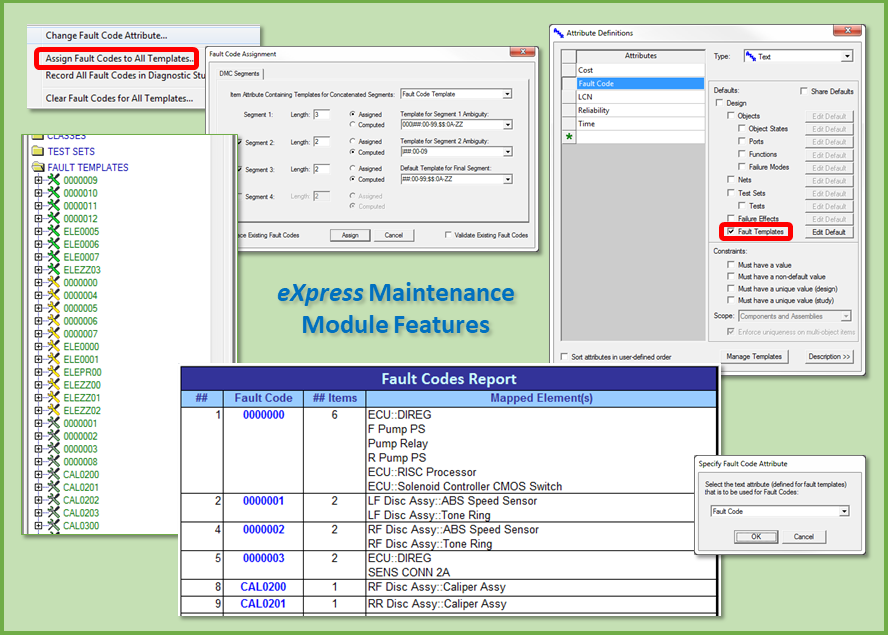Click the Manage Templates button
The height and width of the screenshot is (635, 888).
[x=754, y=357]
